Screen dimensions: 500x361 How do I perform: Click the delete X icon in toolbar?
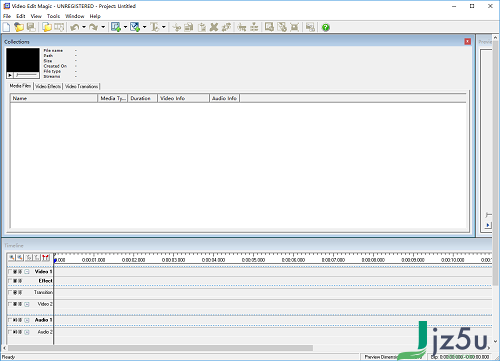pyautogui.click(x=214, y=27)
